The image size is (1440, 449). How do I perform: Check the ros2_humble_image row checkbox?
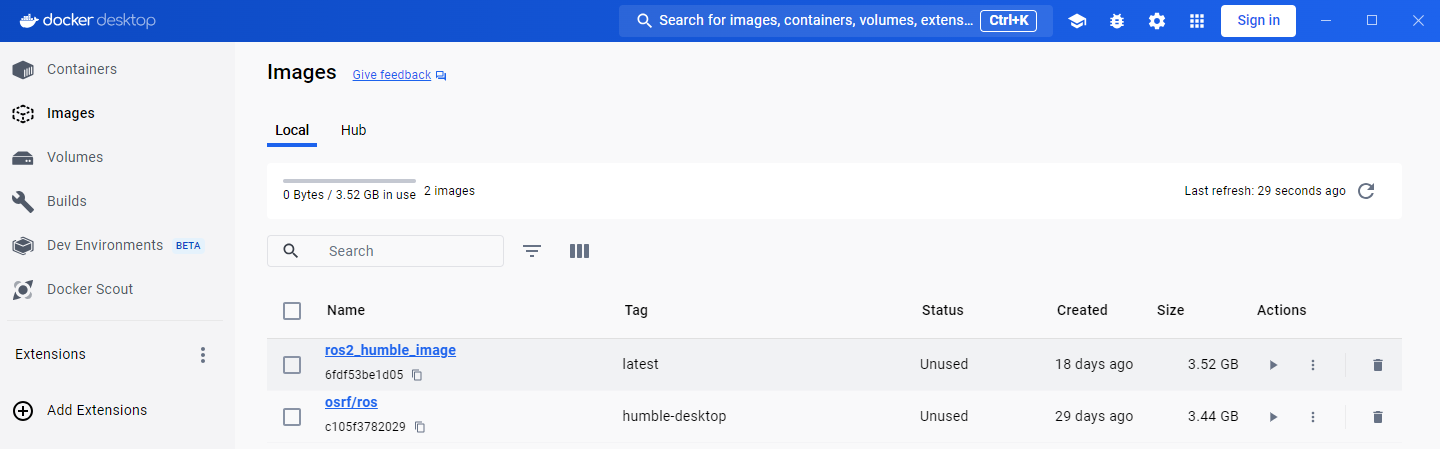(292, 365)
